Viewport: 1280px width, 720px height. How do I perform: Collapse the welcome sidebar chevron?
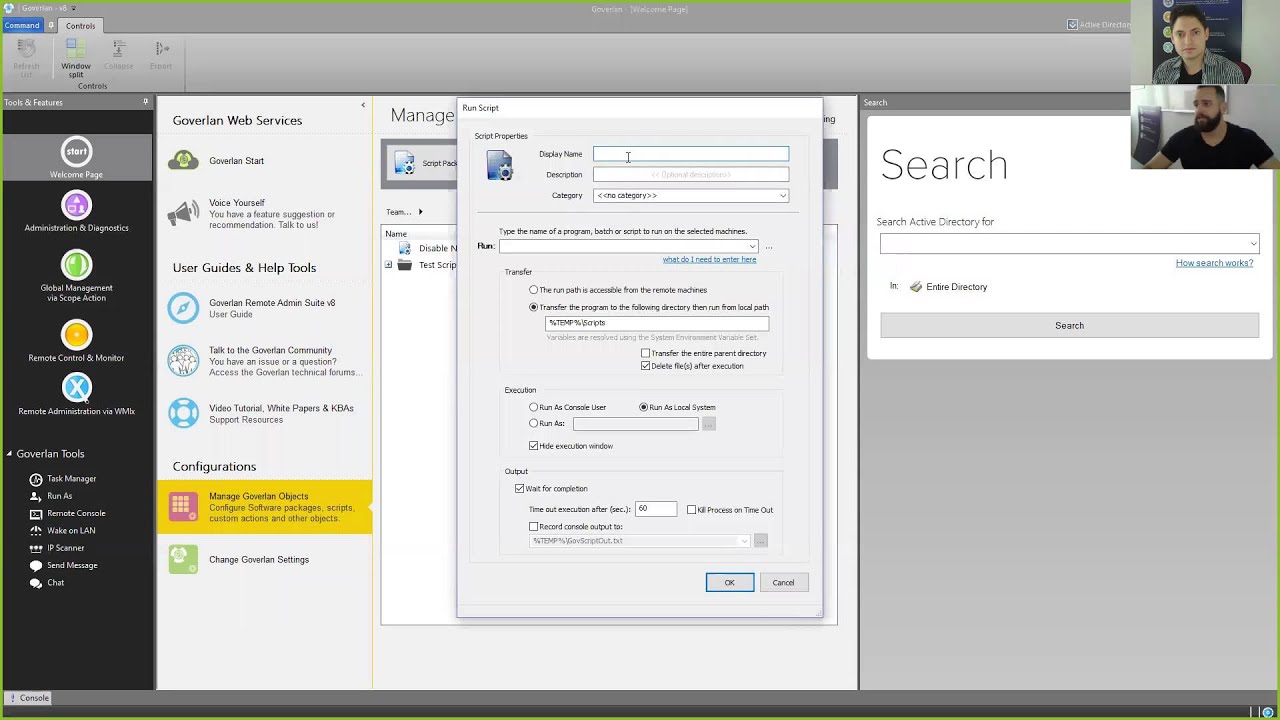coord(363,105)
